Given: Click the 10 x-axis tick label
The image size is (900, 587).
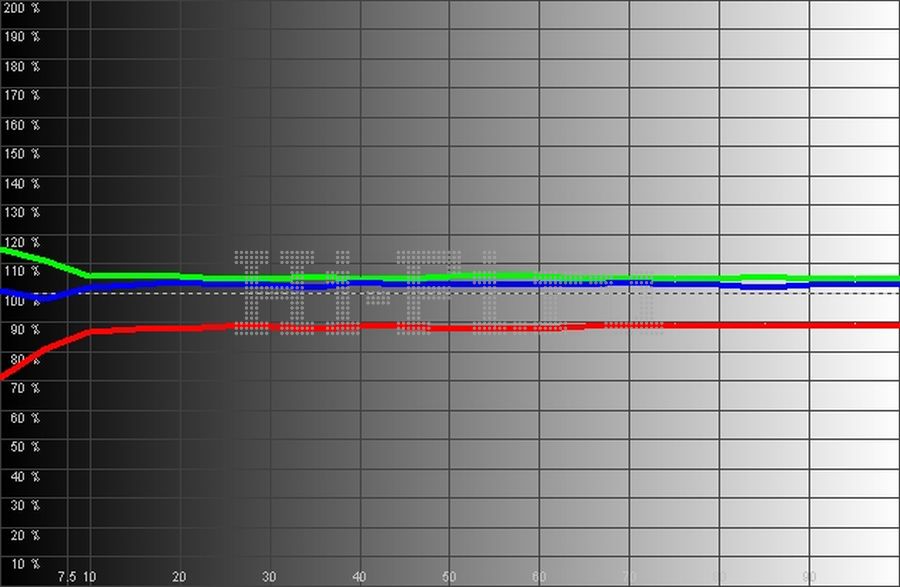Looking at the screenshot, I should (90, 577).
